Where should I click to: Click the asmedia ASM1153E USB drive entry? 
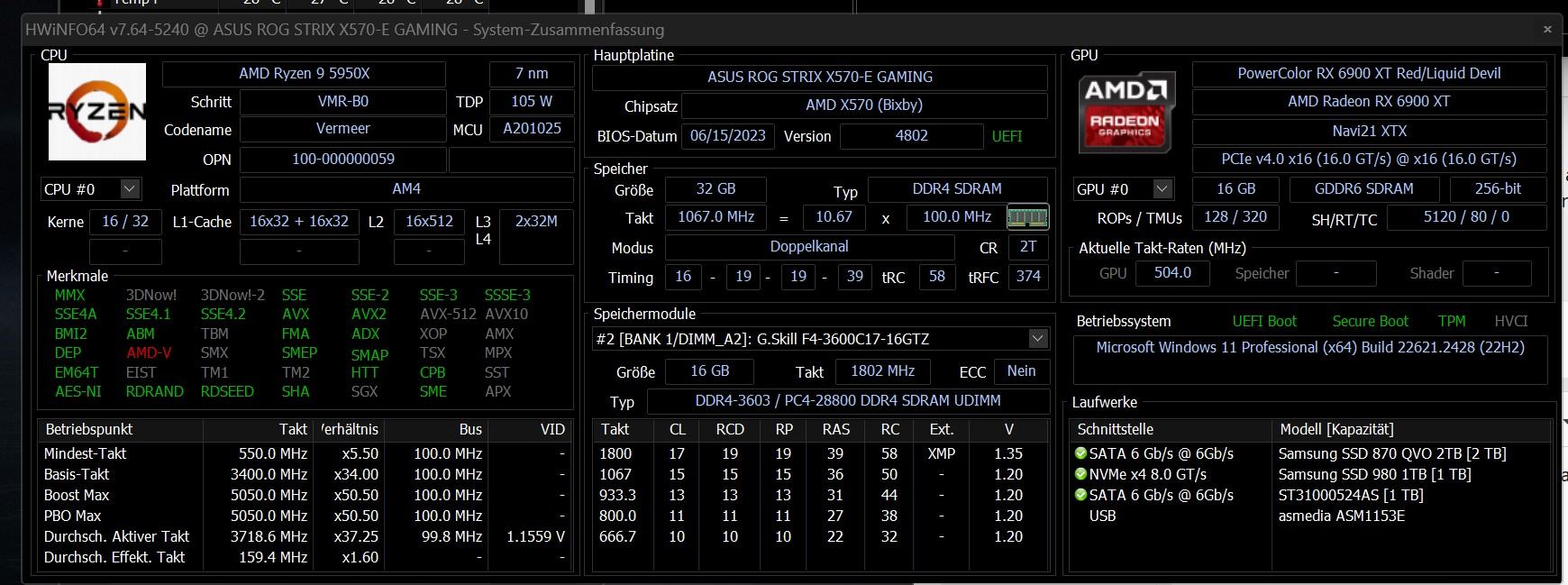tap(1341, 516)
